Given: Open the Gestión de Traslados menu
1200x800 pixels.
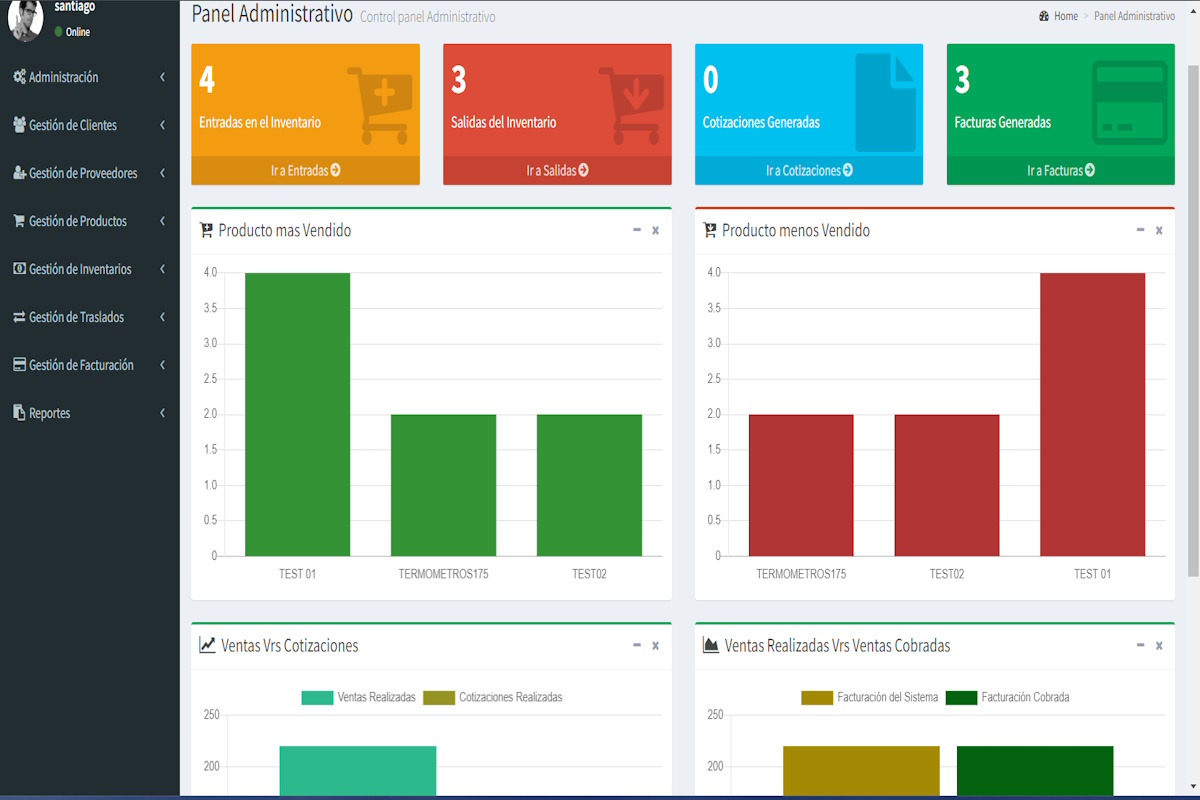Looking at the screenshot, I should (x=76, y=317).
